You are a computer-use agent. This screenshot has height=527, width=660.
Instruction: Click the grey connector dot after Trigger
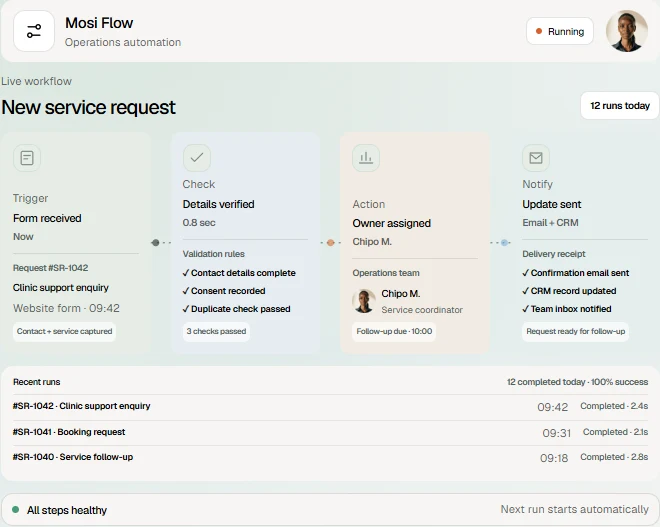[x=155, y=242]
